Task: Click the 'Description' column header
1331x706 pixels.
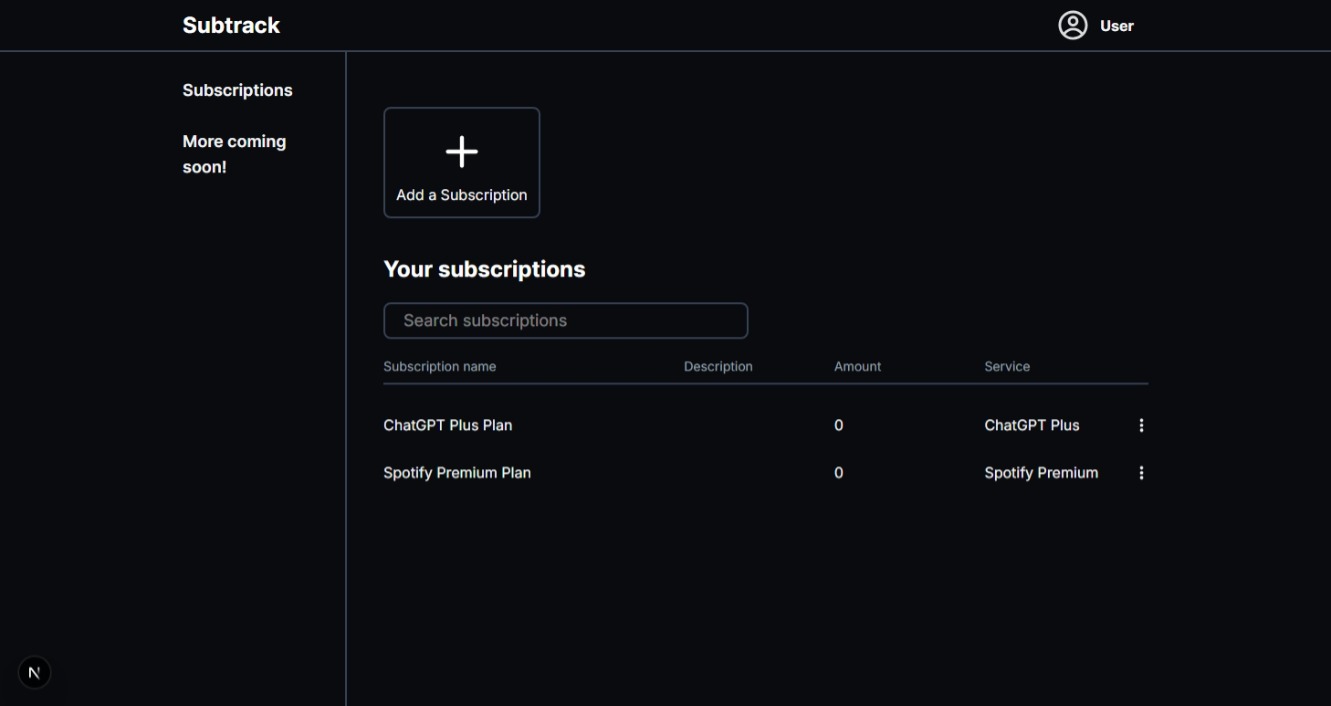Action: tap(718, 367)
